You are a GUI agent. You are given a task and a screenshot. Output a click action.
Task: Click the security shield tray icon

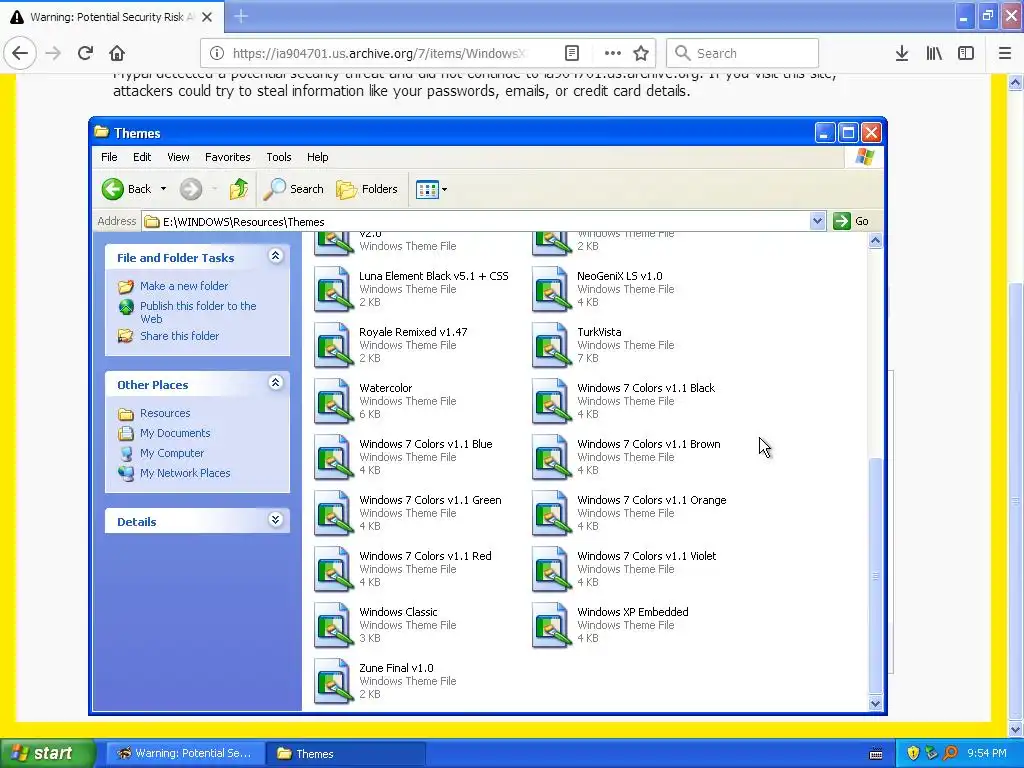pyautogui.click(x=913, y=753)
